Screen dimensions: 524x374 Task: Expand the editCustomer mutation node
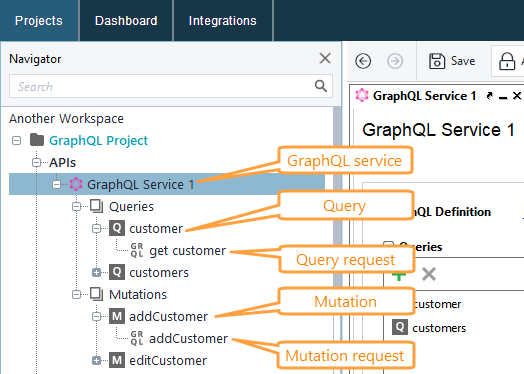[97, 361]
